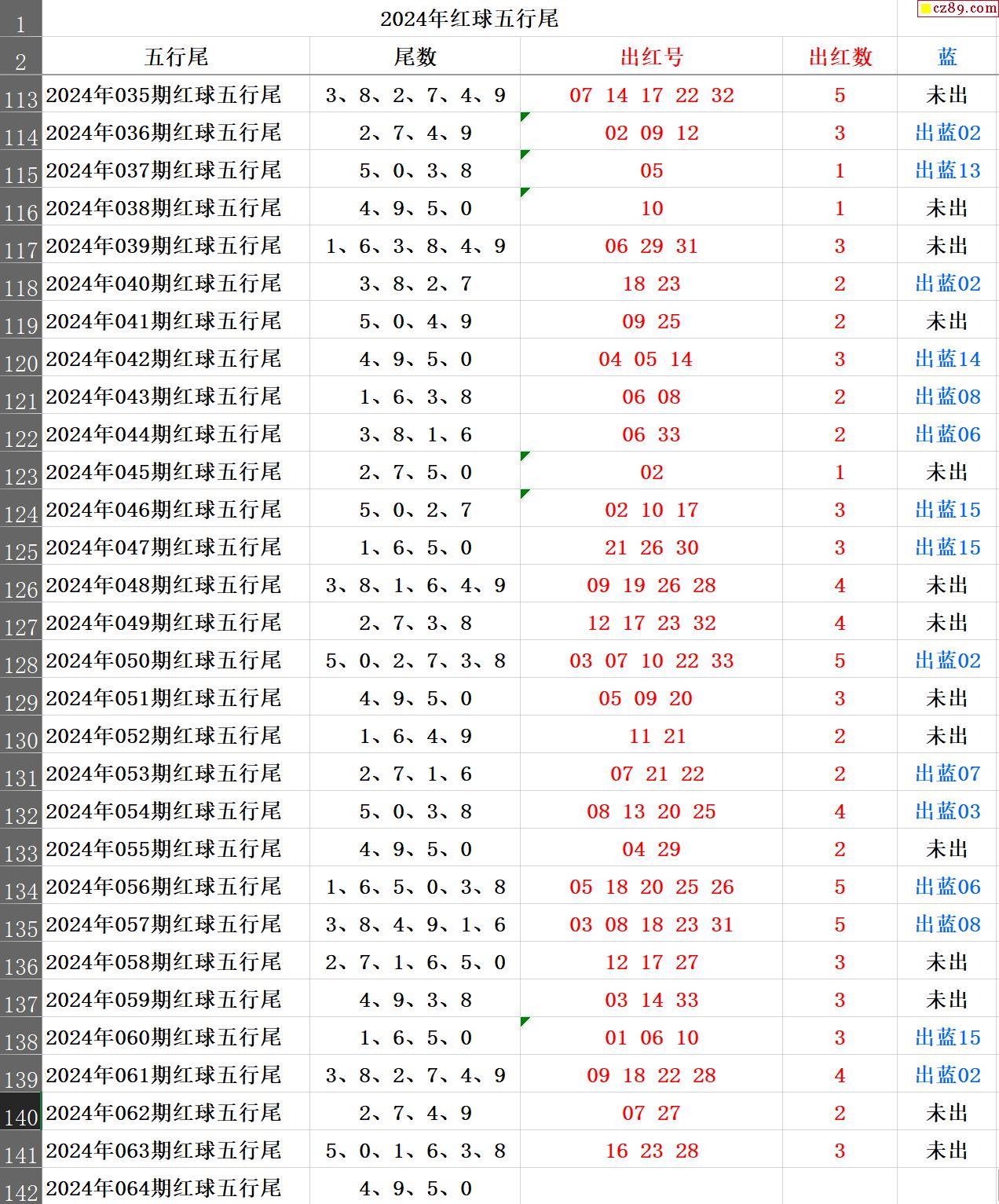This screenshot has width=999, height=1204.
Task: Click red numbers cell 08 13 20 25
Action: [651, 811]
